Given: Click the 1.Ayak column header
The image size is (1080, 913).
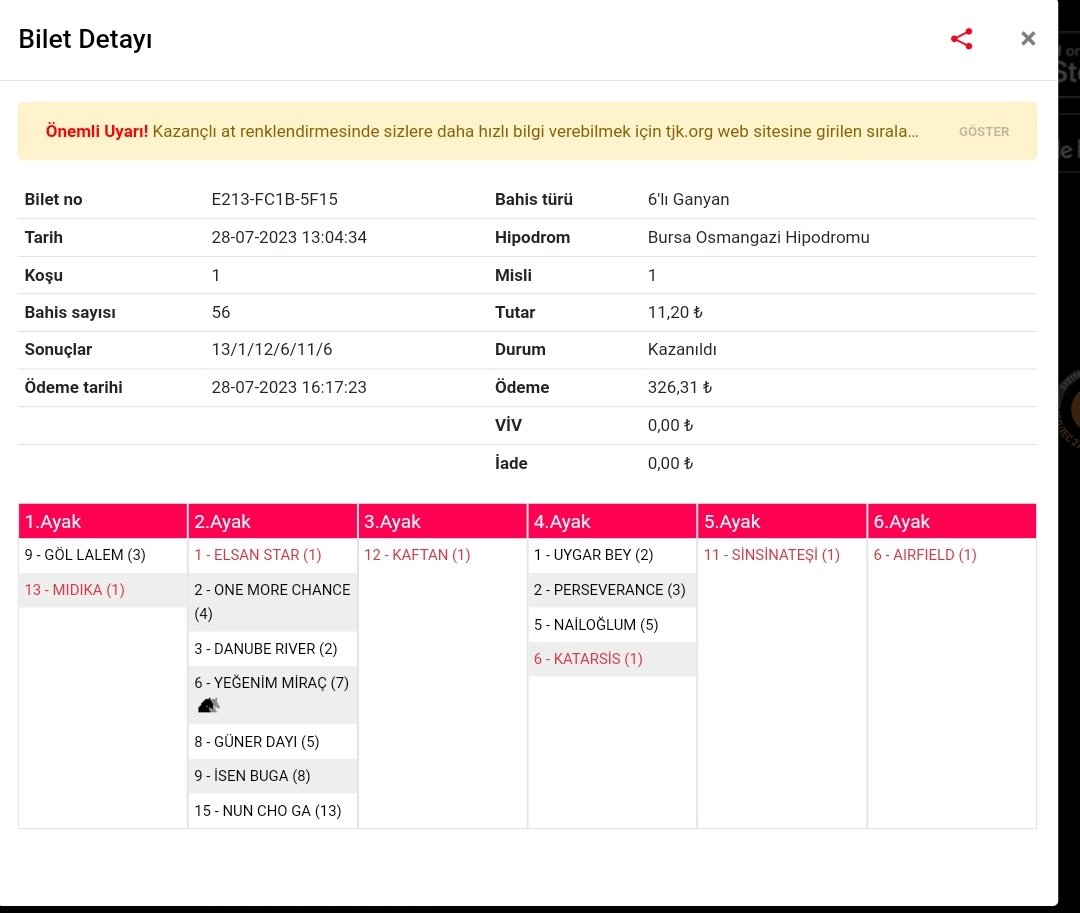Looking at the screenshot, I should point(103,521).
